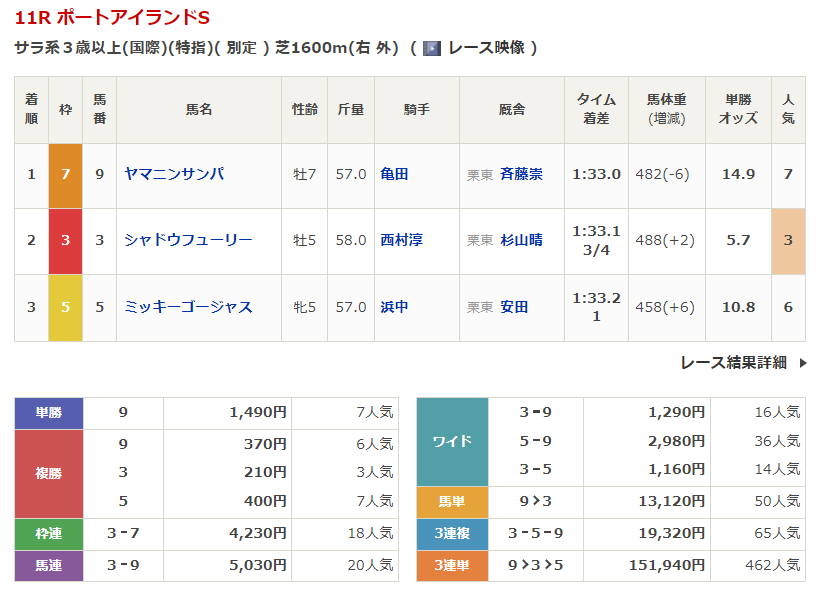Click the 3連単 payout label
822x591 pixels.
pyautogui.click(x=452, y=565)
